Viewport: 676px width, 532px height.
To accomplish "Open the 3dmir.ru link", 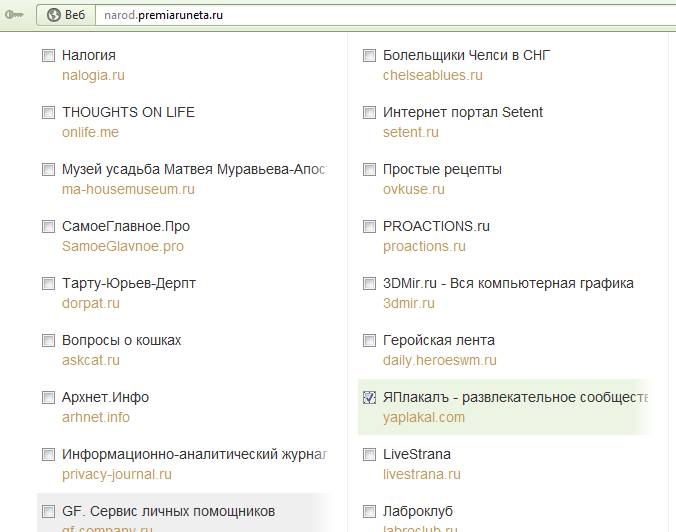I will coord(409,304).
